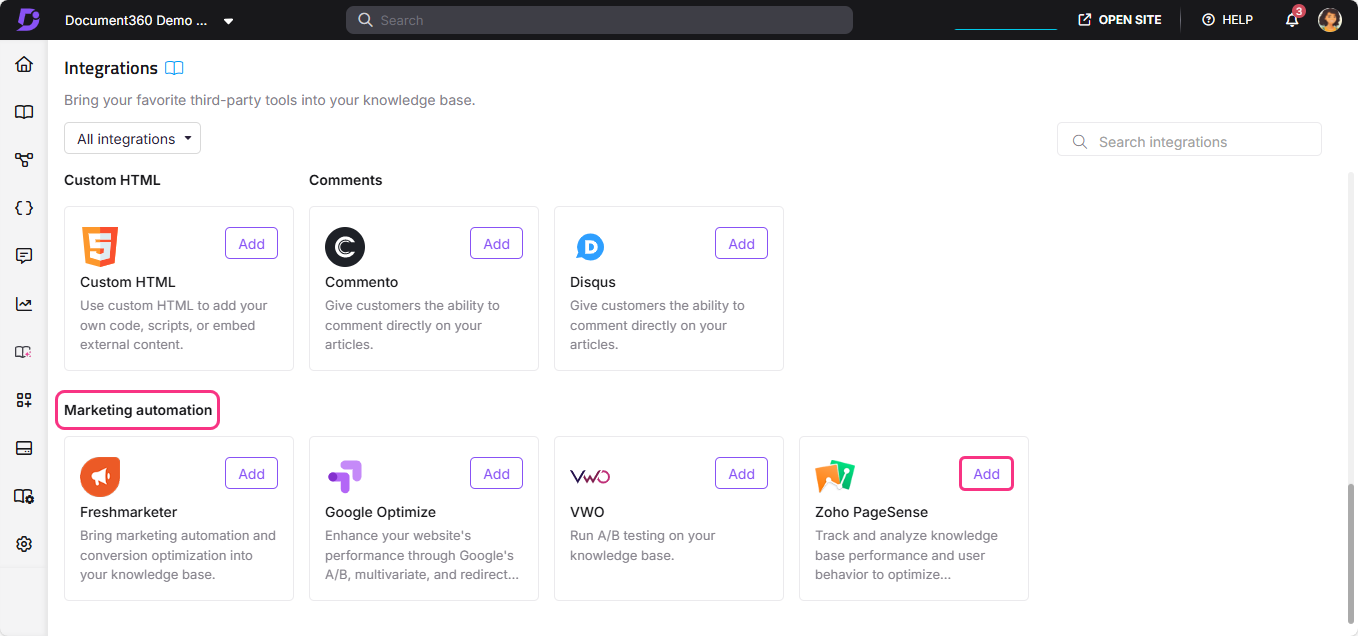Add the Google Optimize integration
This screenshot has height=636, width=1358.
click(x=496, y=472)
